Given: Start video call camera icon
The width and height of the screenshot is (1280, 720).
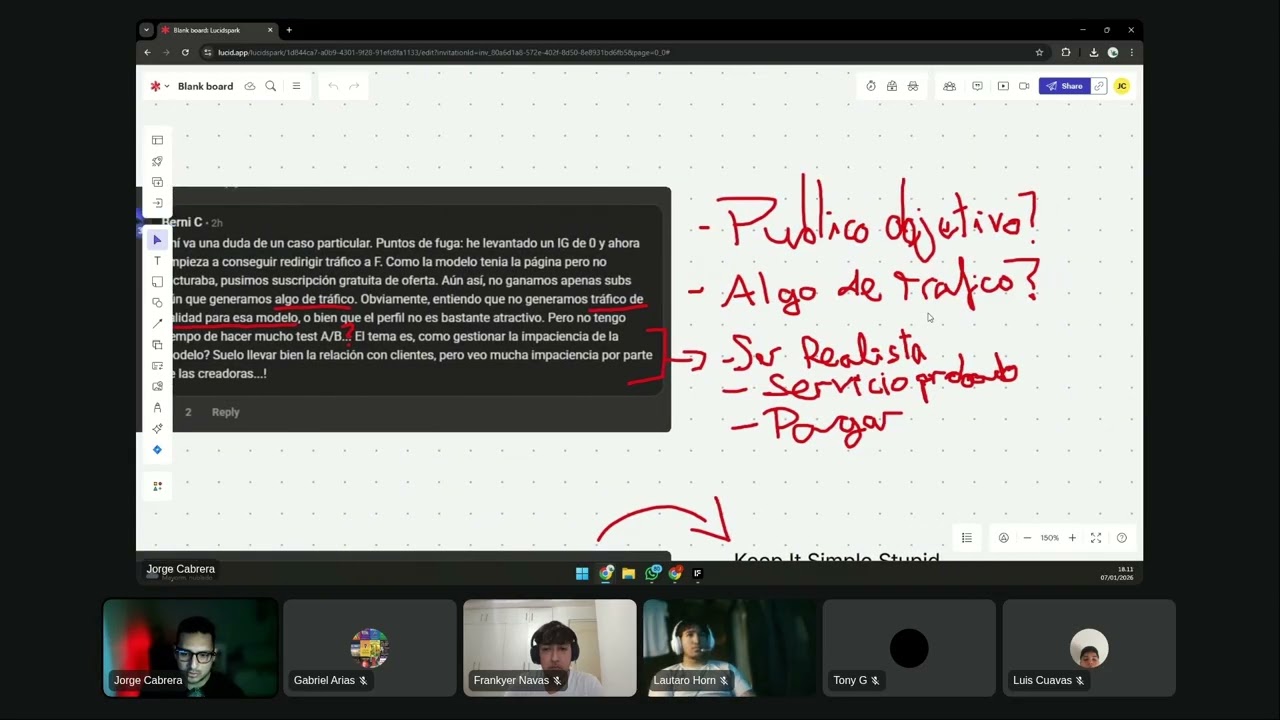Looking at the screenshot, I should [1024, 86].
